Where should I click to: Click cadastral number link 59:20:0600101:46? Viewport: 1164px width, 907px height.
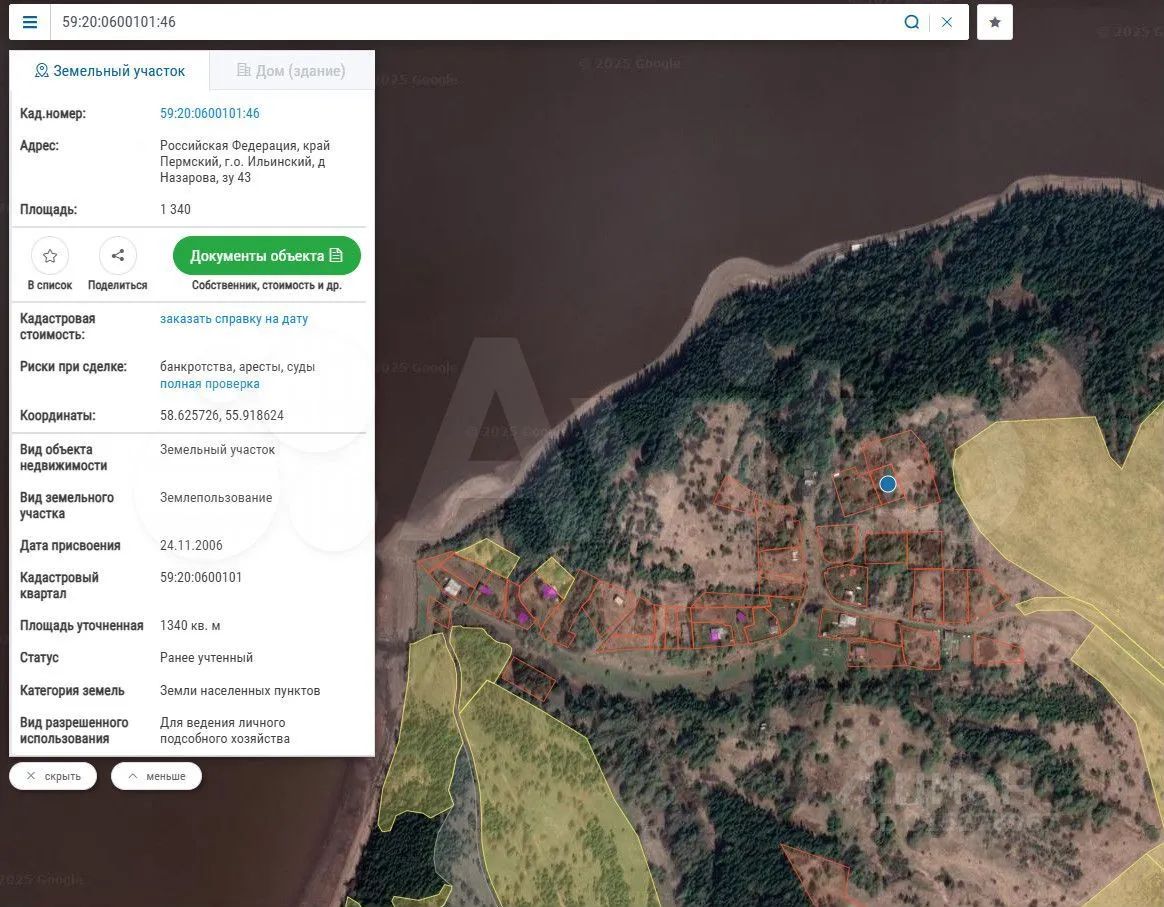pos(210,114)
